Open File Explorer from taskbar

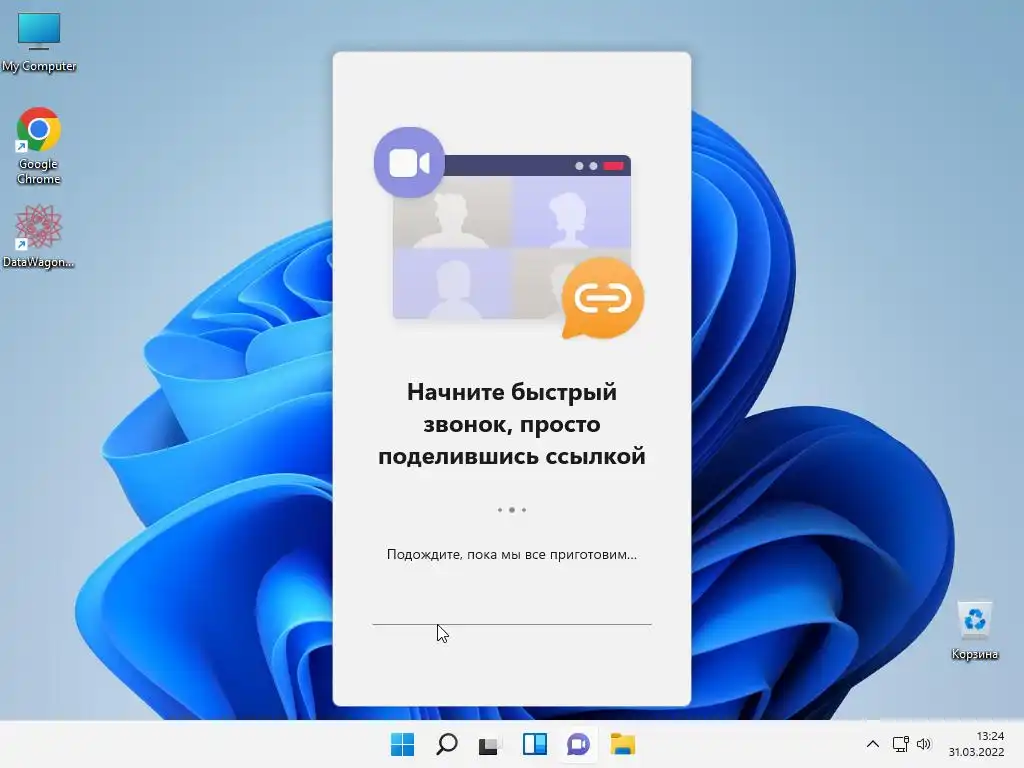(623, 744)
